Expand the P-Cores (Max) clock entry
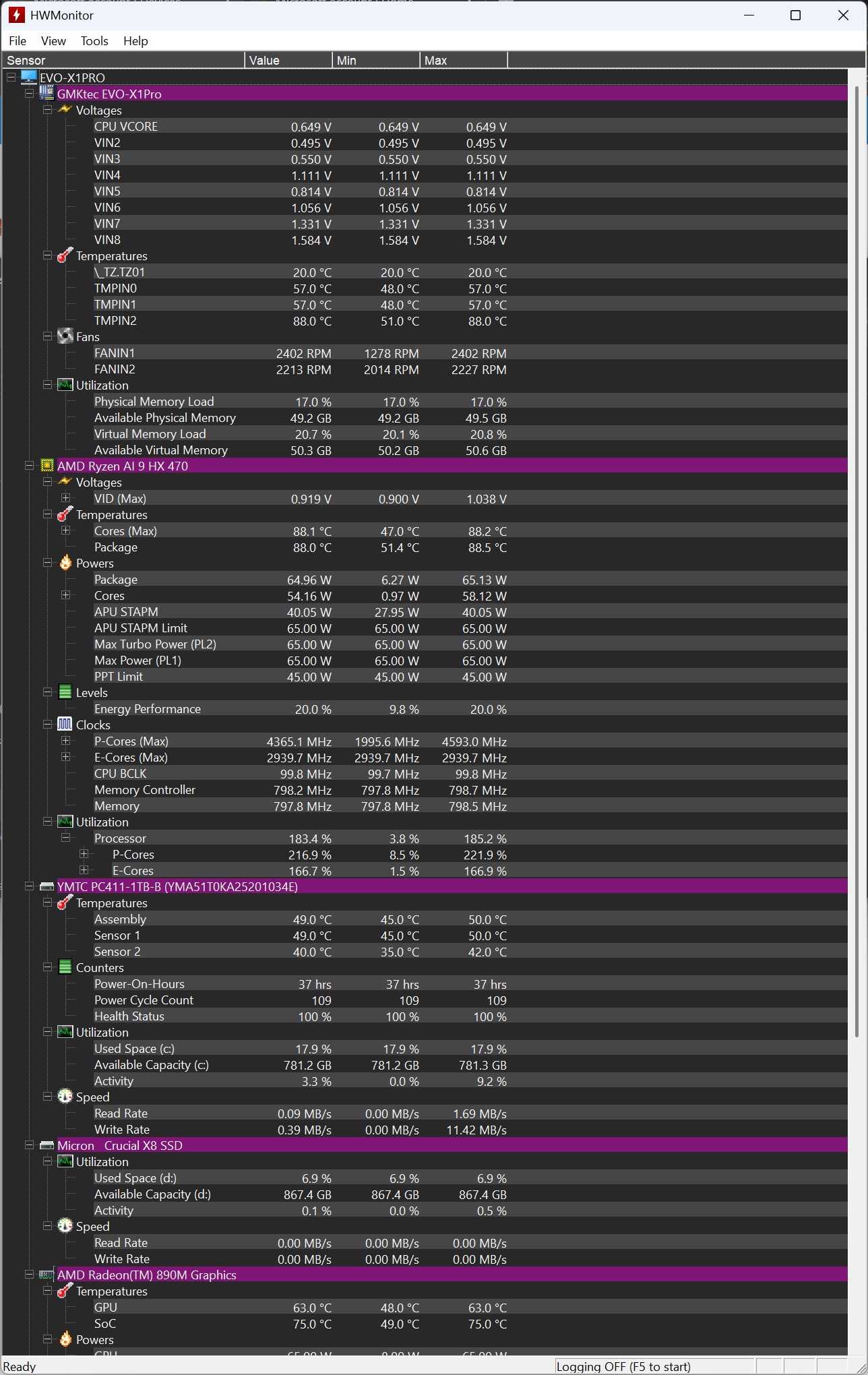The width and height of the screenshot is (868, 1375). pos(65,740)
